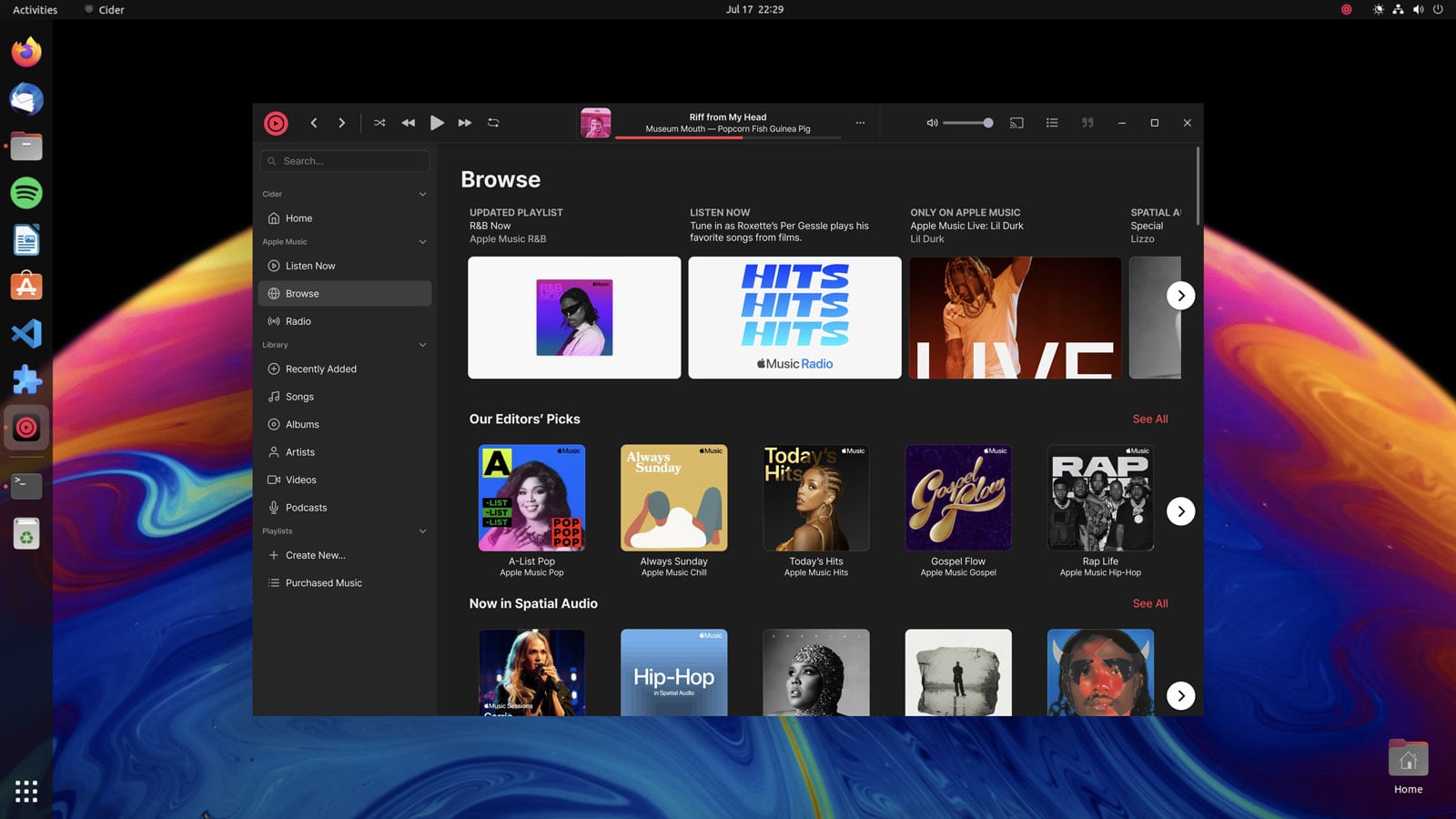Open Artists in the Library
The height and width of the screenshot is (819, 1456).
345,452
